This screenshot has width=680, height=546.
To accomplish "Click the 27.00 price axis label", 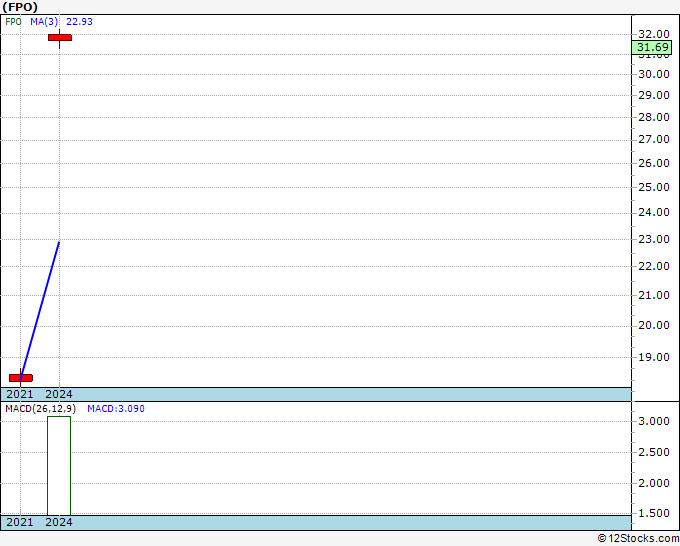I will [654, 140].
